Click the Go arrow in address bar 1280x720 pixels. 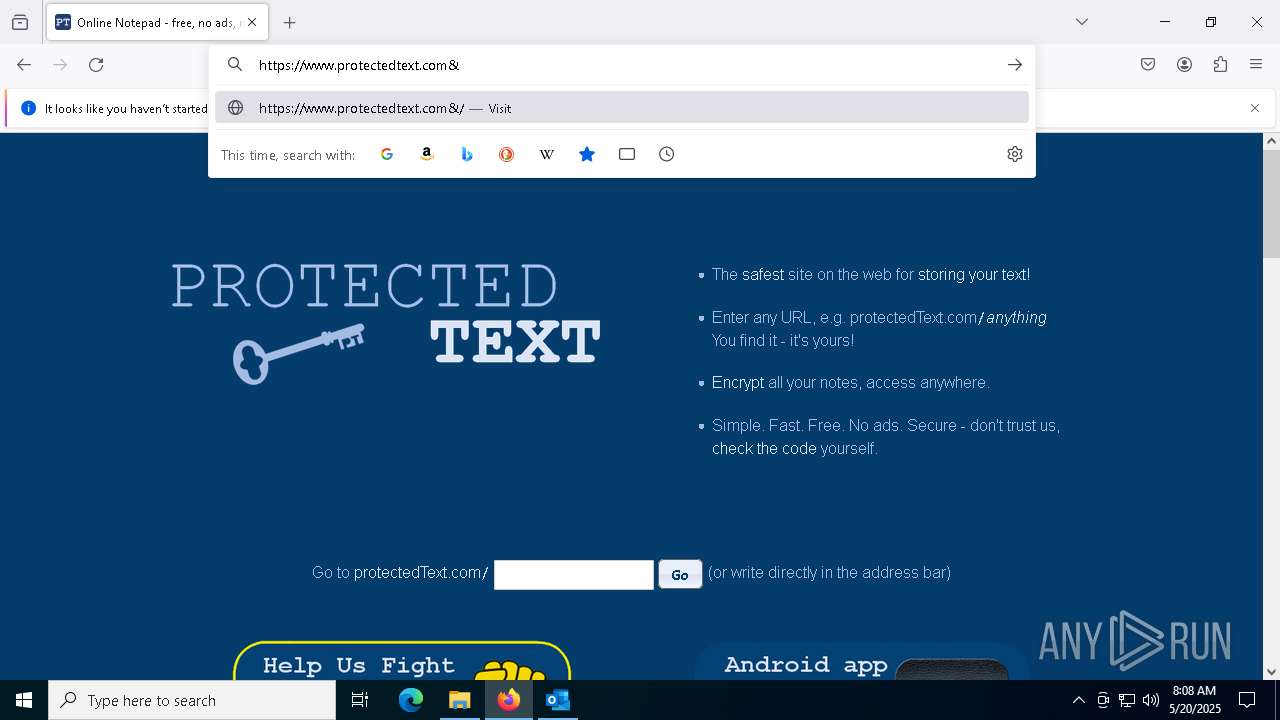(1015, 65)
